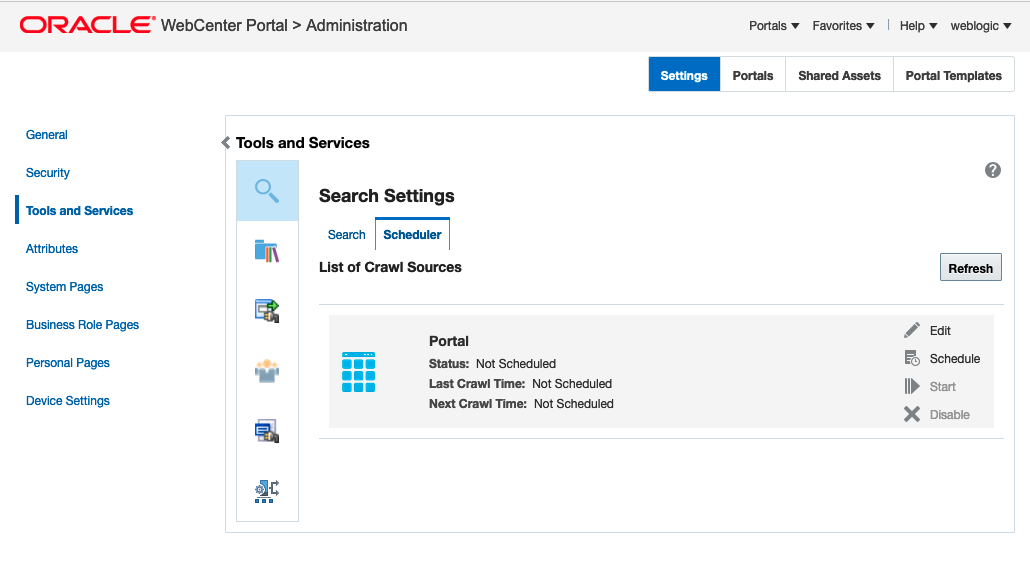Screen dimensions: 1030x586
Task: Open Business Role Pages in sidebar
Action: point(82,325)
